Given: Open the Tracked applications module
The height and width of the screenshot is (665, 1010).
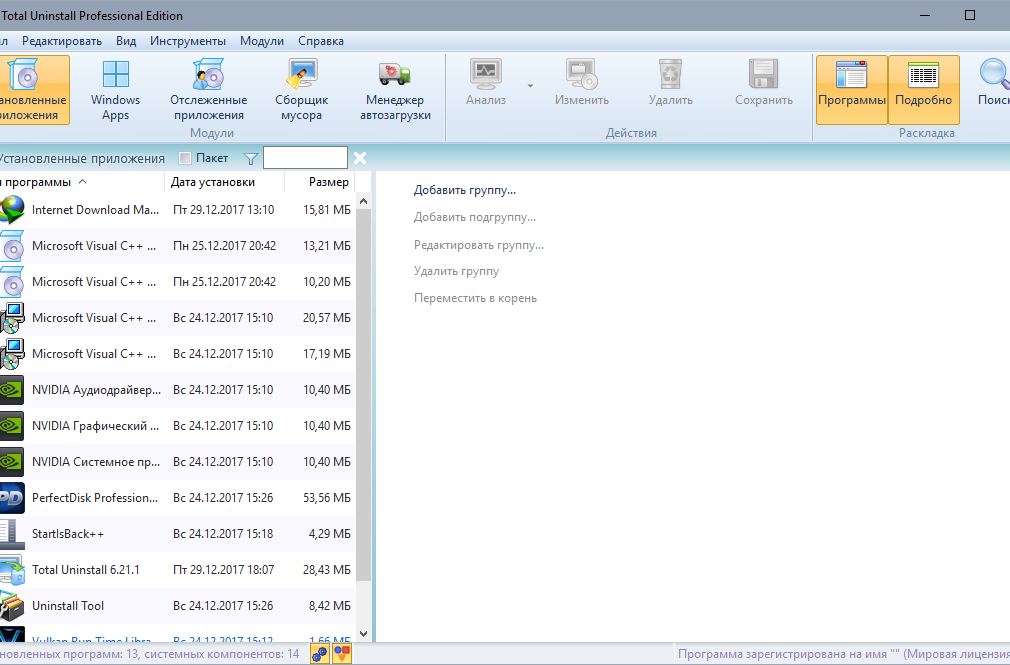Looking at the screenshot, I should [x=209, y=90].
